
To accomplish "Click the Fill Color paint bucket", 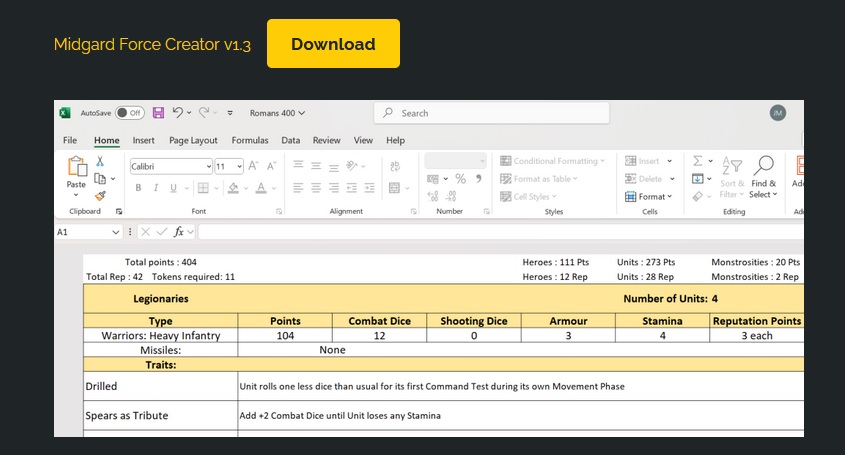I will pyautogui.click(x=233, y=188).
